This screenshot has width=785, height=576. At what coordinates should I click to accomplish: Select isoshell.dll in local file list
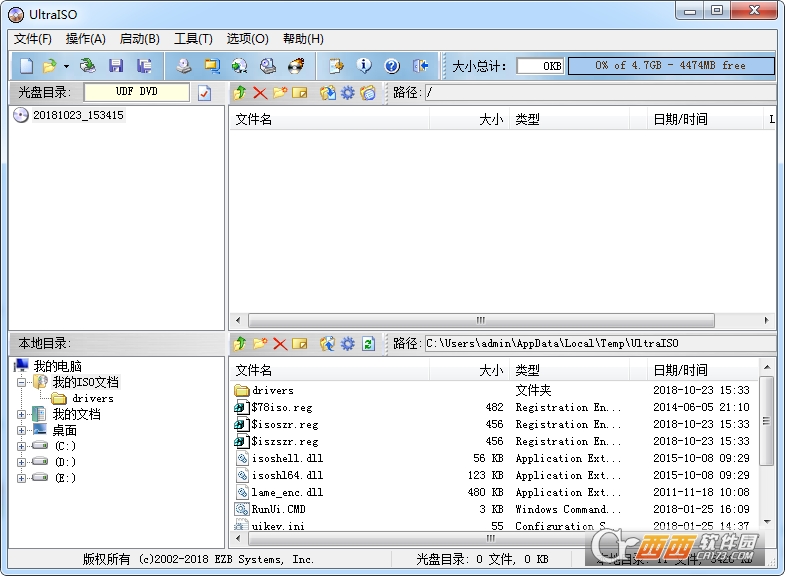[x=287, y=458]
